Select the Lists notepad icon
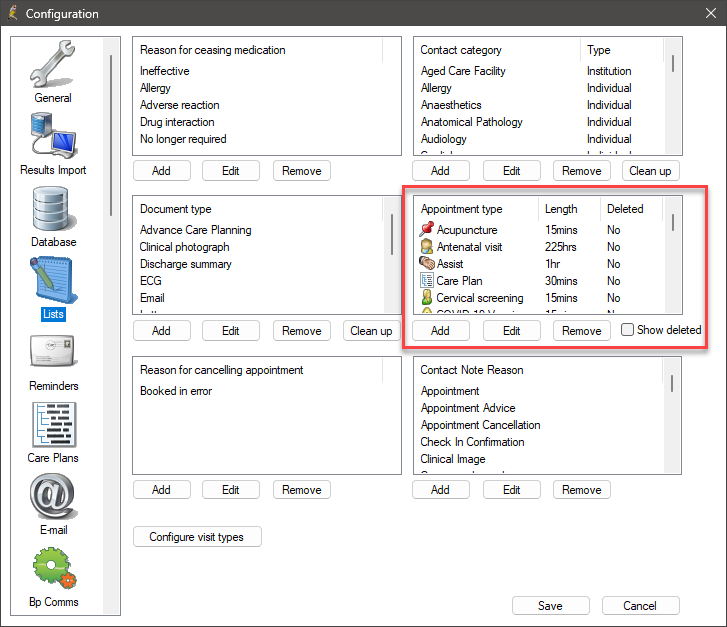The image size is (727, 627). click(53, 281)
